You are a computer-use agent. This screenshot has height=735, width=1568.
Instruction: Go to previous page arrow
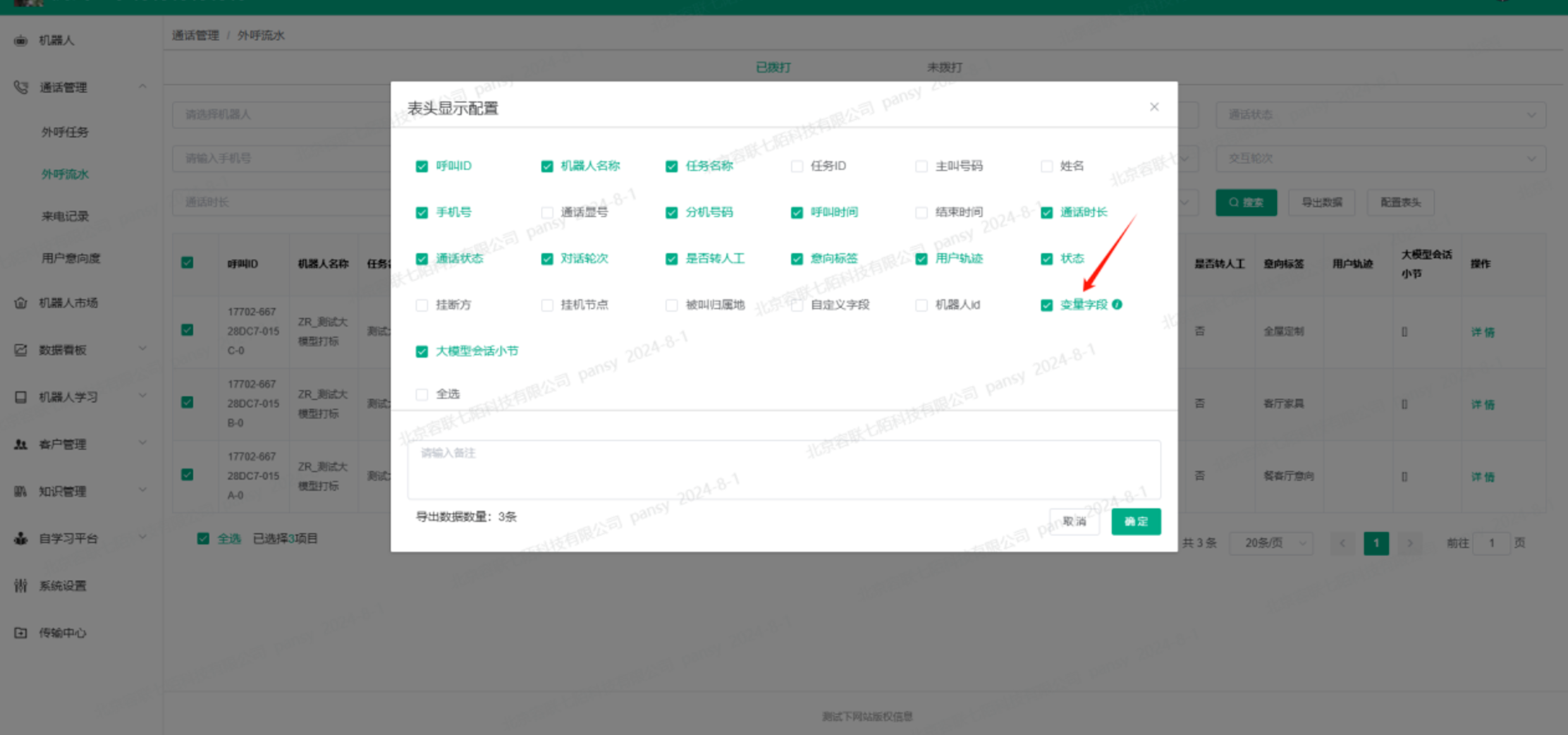click(x=1342, y=543)
